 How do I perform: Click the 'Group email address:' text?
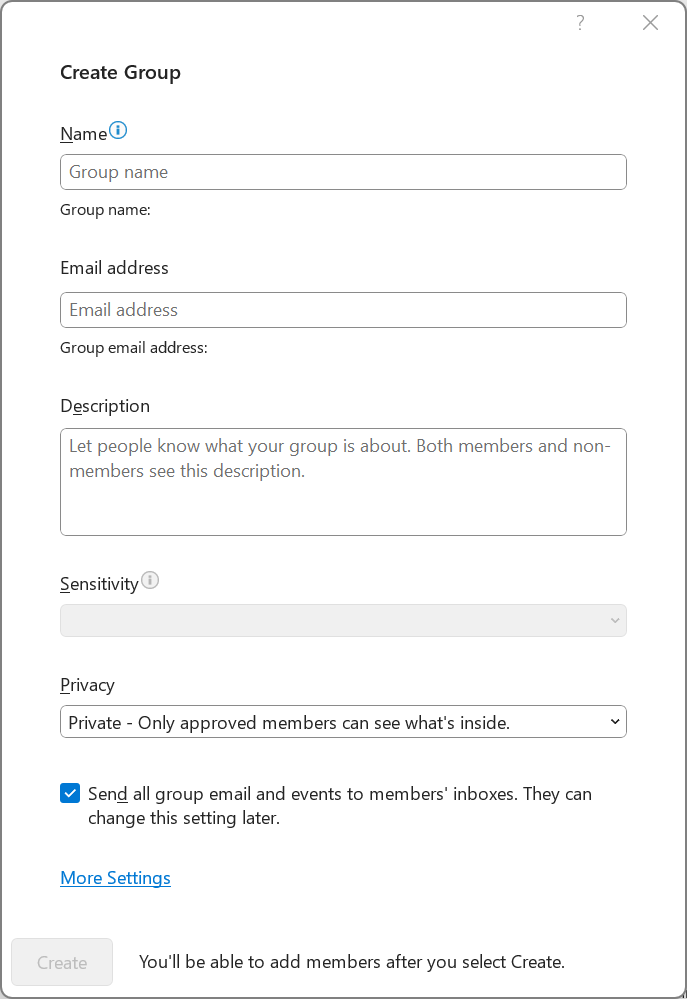coord(134,348)
